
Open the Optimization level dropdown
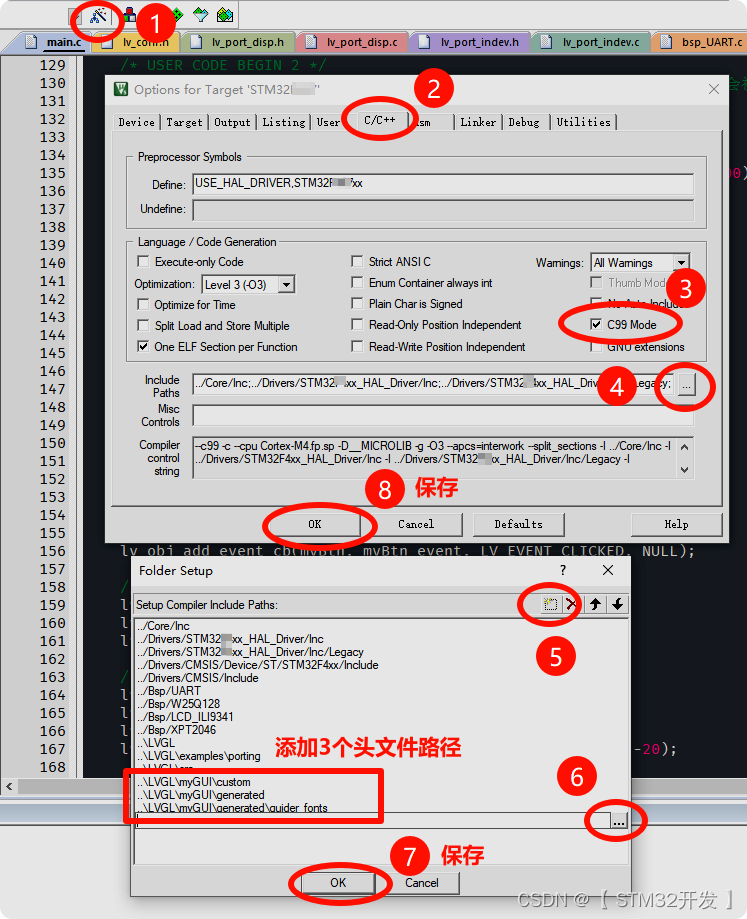click(x=286, y=285)
